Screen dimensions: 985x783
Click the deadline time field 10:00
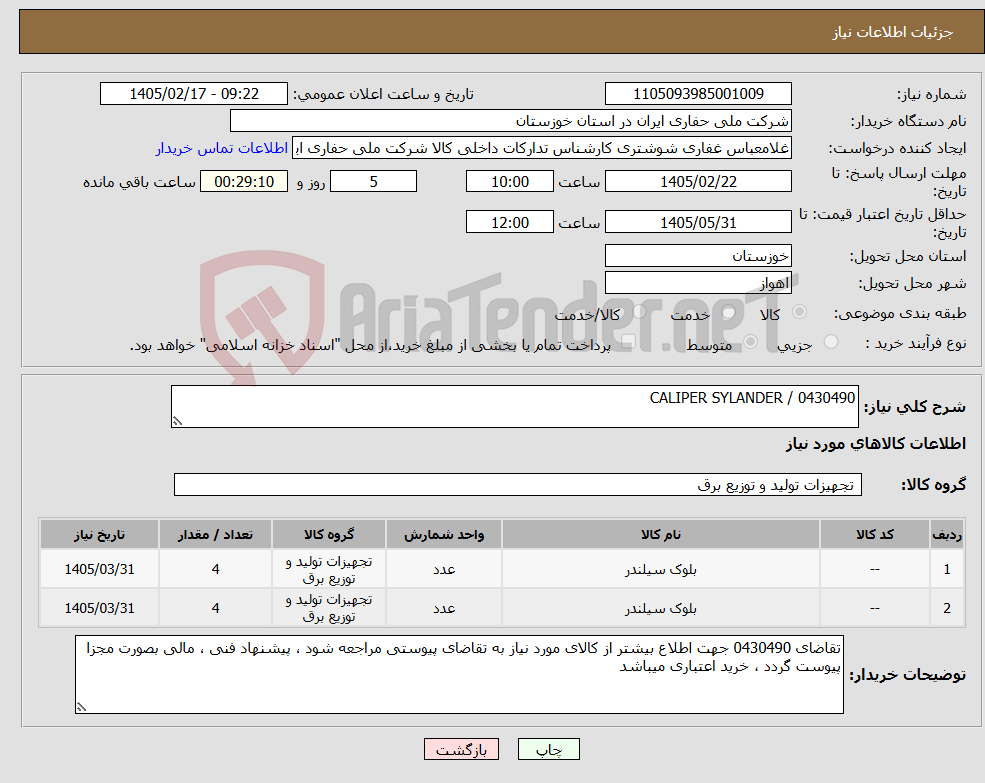click(x=509, y=182)
